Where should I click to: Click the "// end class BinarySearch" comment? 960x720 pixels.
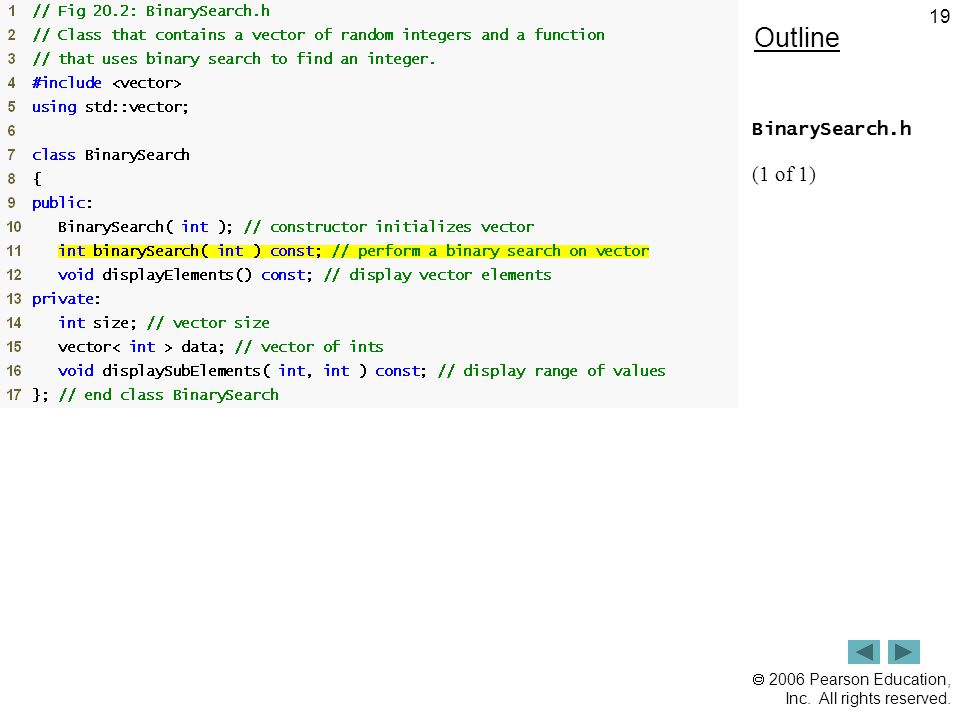168,395
